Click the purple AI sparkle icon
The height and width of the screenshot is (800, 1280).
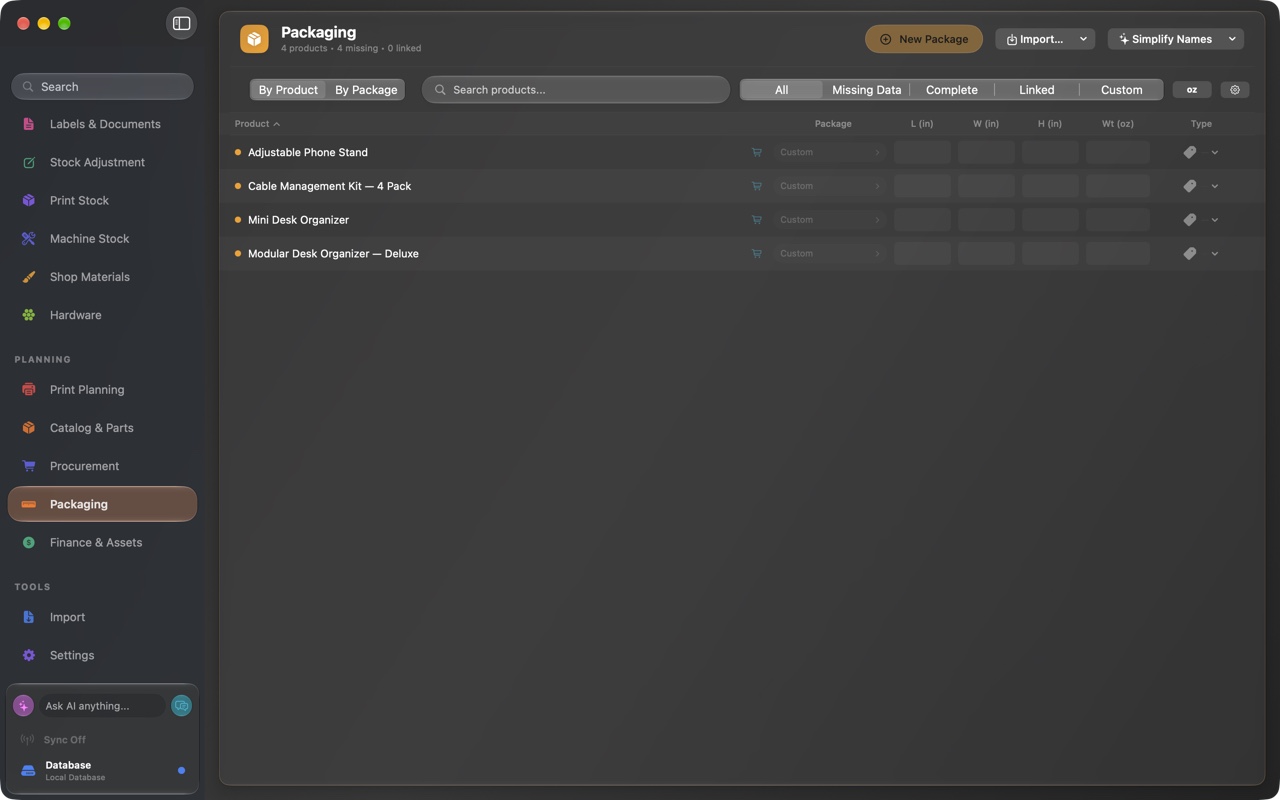click(23, 706)
